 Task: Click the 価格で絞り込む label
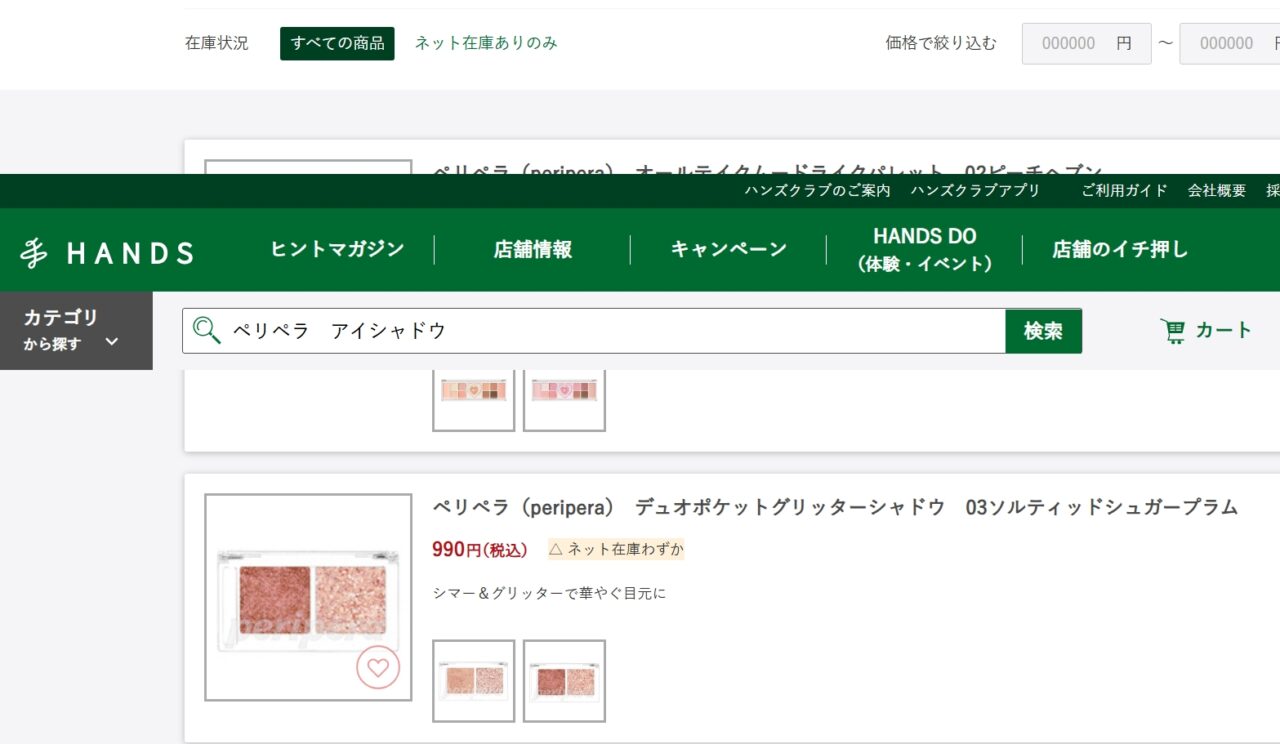[x=941, y=43]
